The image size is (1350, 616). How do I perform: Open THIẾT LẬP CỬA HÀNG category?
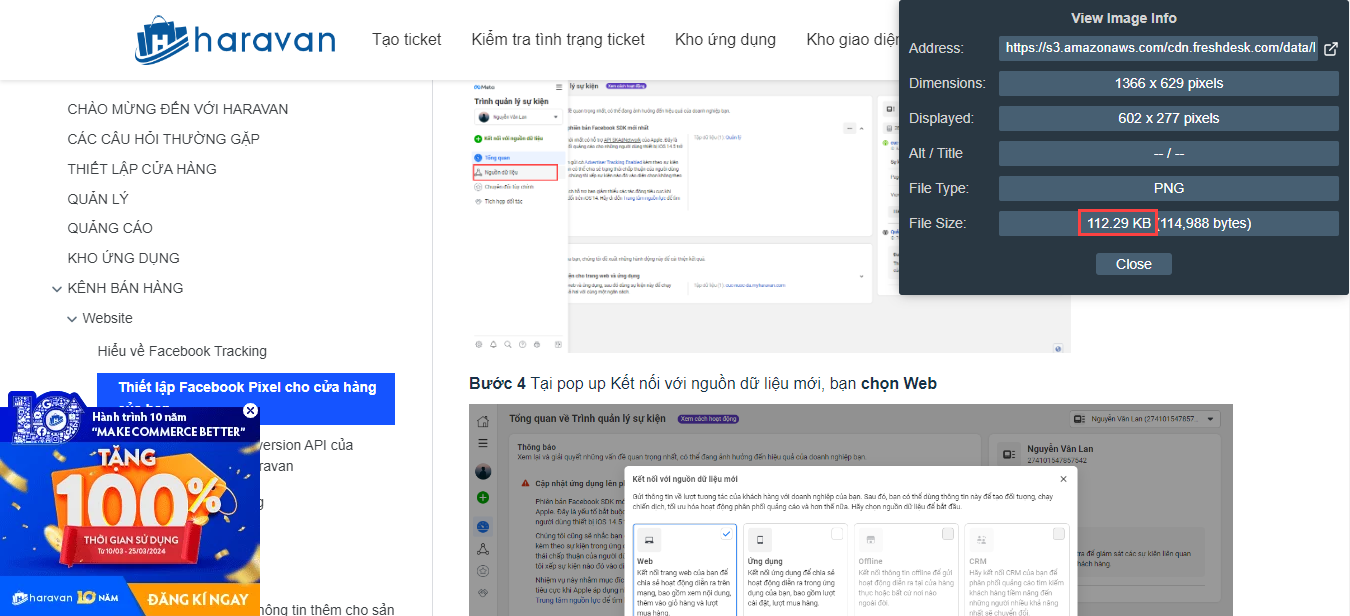pyautogui.click(x=142, y=169)
